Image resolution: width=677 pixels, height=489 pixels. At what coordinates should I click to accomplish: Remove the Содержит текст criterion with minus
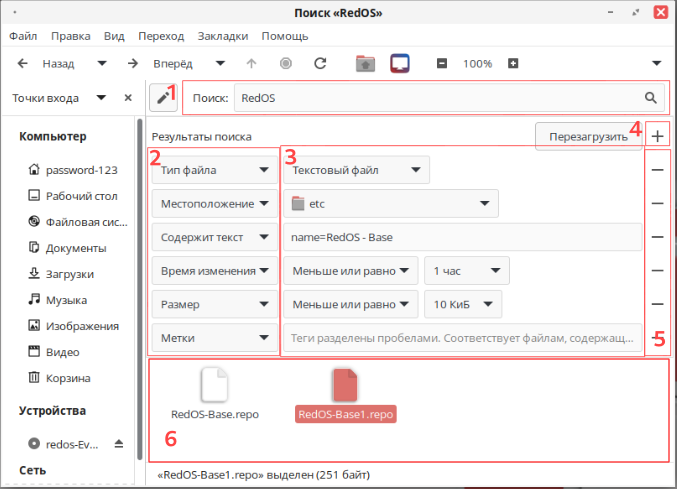(x=658, y=237)
